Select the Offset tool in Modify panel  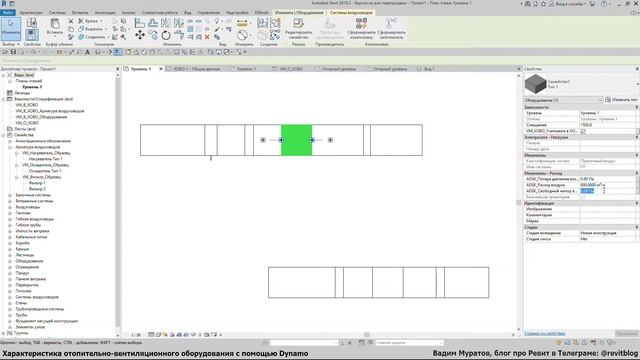pos(153,23)
